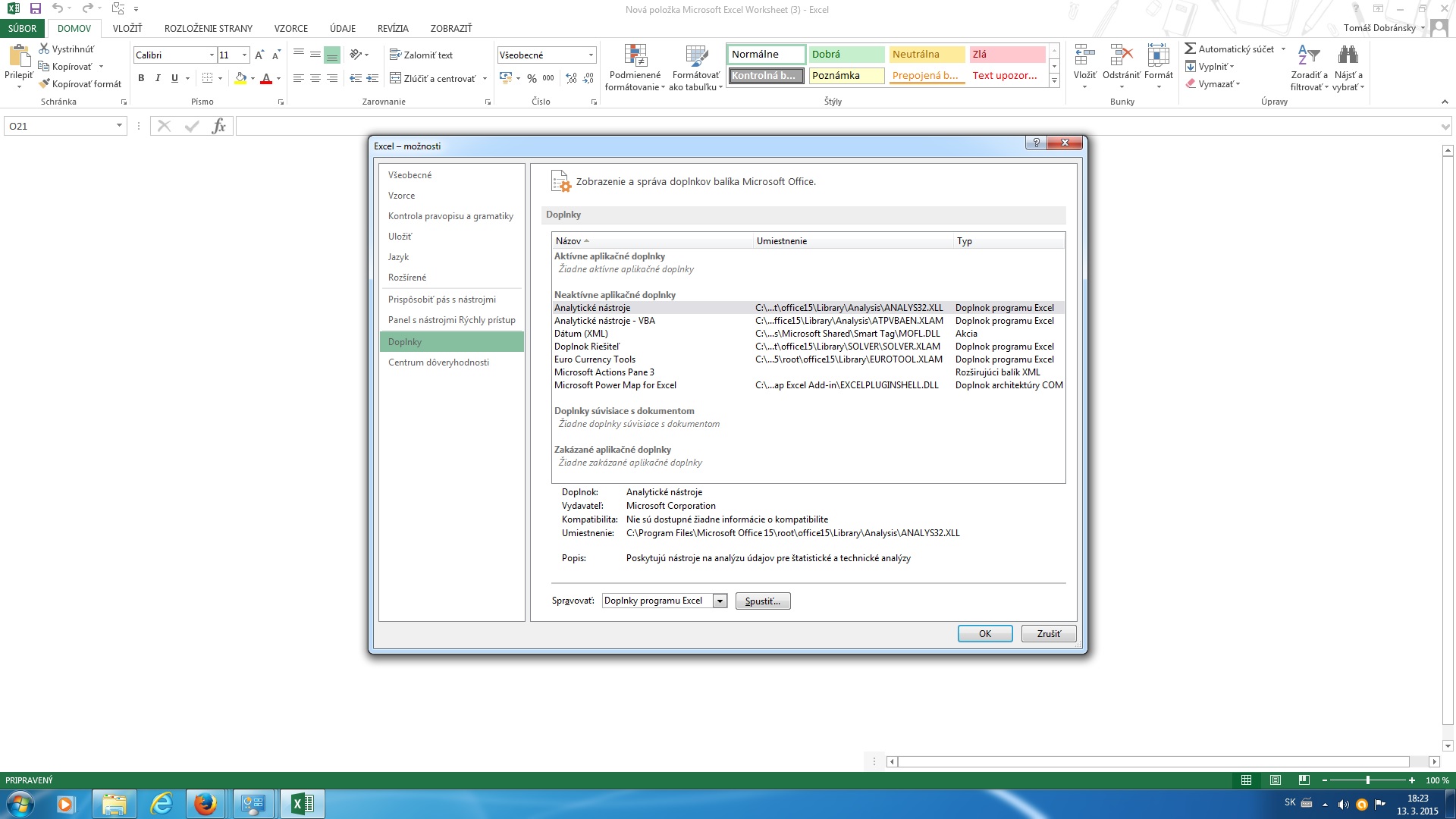Screen dimensions: 1456x819
Task: Click the Windows Start button
Action: (x=20, y=804)
